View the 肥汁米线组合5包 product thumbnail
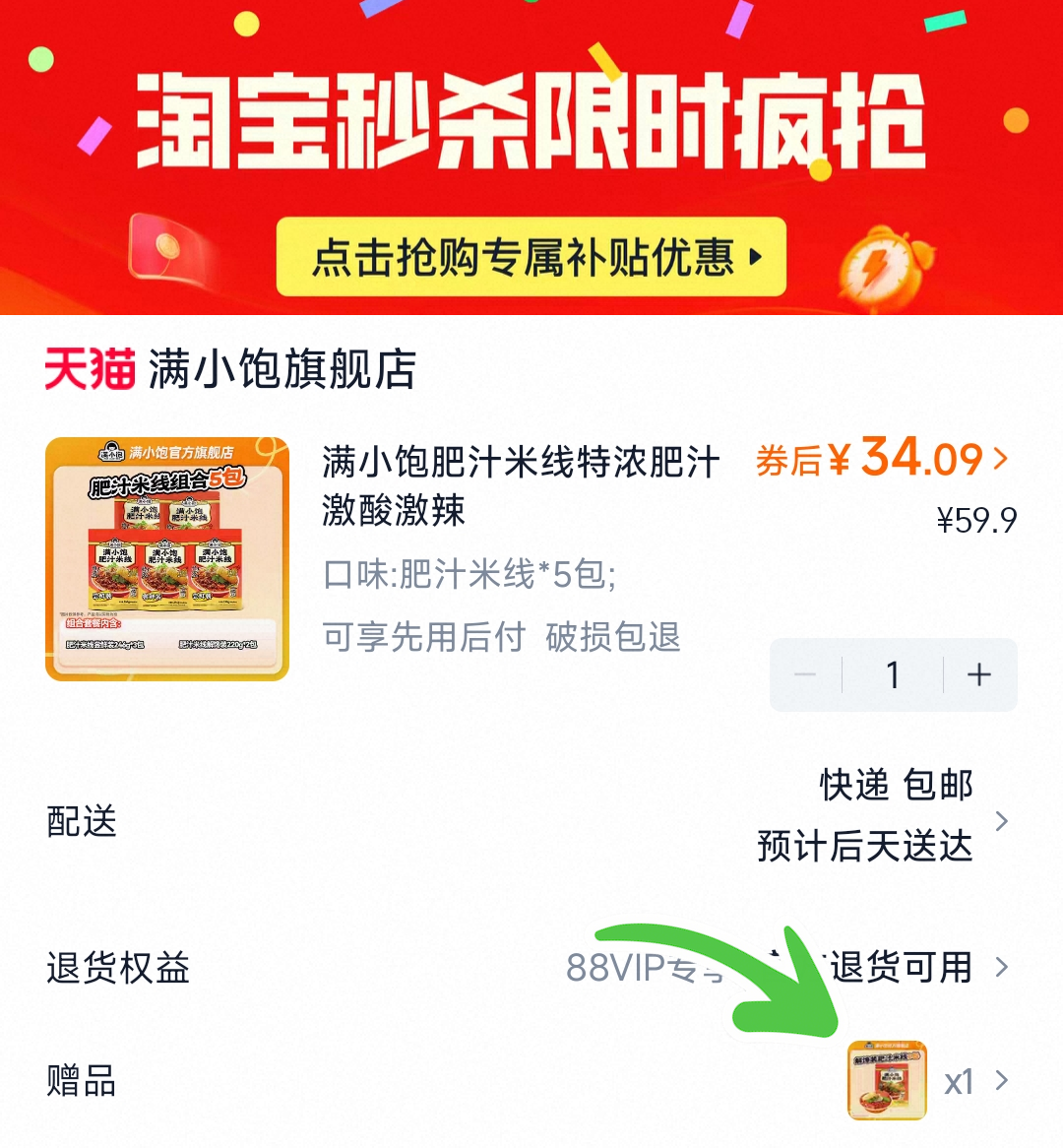The image size is (1063, 1148). pos(167,558)
